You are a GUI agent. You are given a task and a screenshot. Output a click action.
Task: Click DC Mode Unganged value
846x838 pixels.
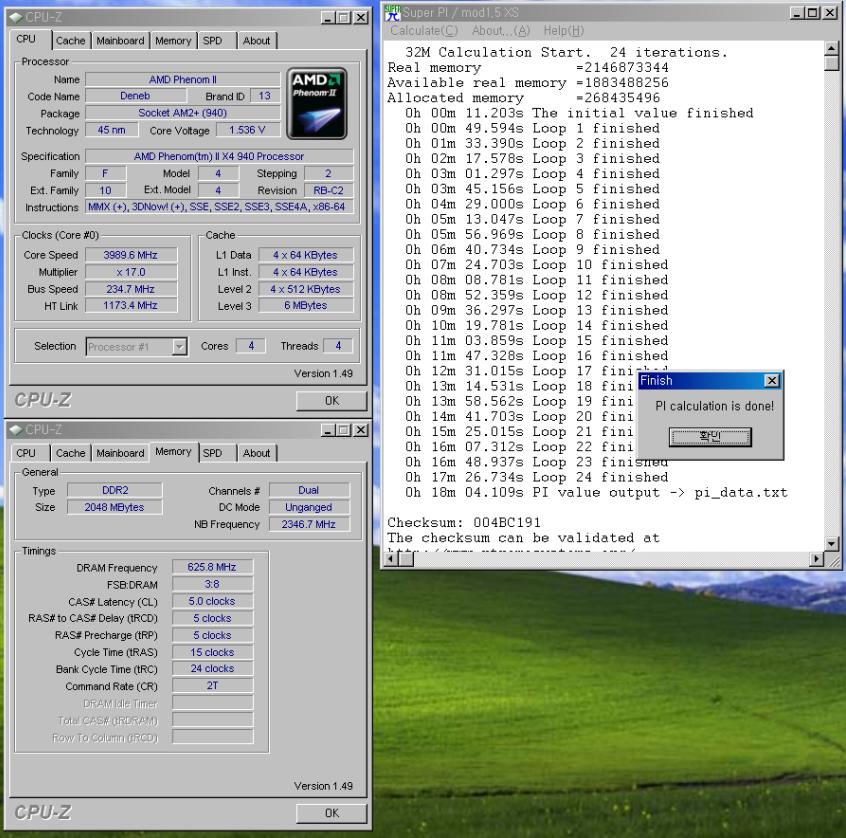[309, 507]
